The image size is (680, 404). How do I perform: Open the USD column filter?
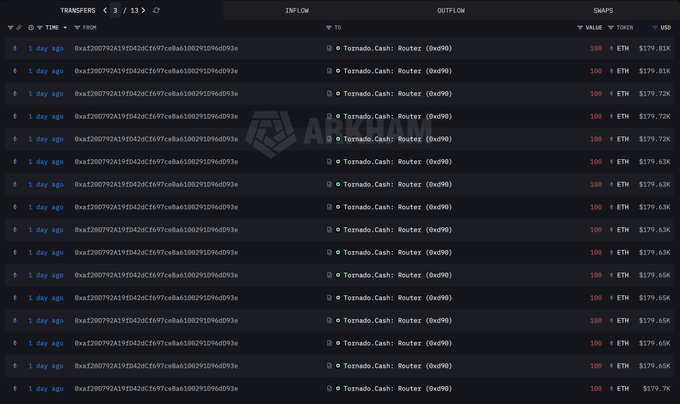coord(654,28)
